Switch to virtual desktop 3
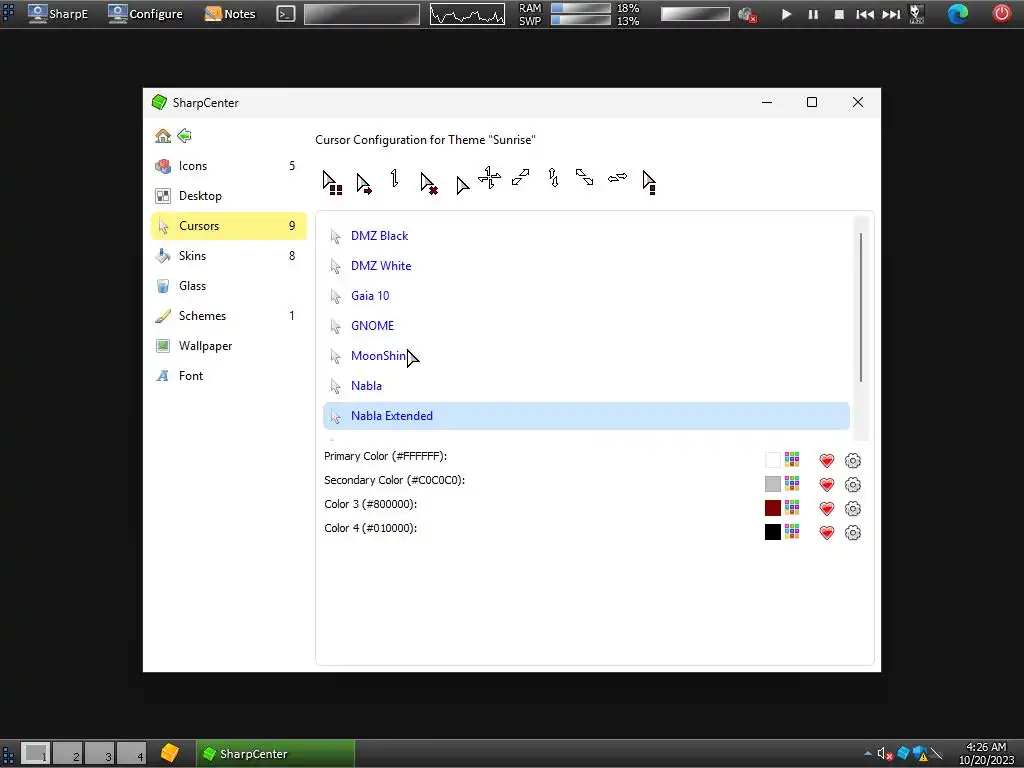Screen dimensions: 1024x768 pos(100,754)
